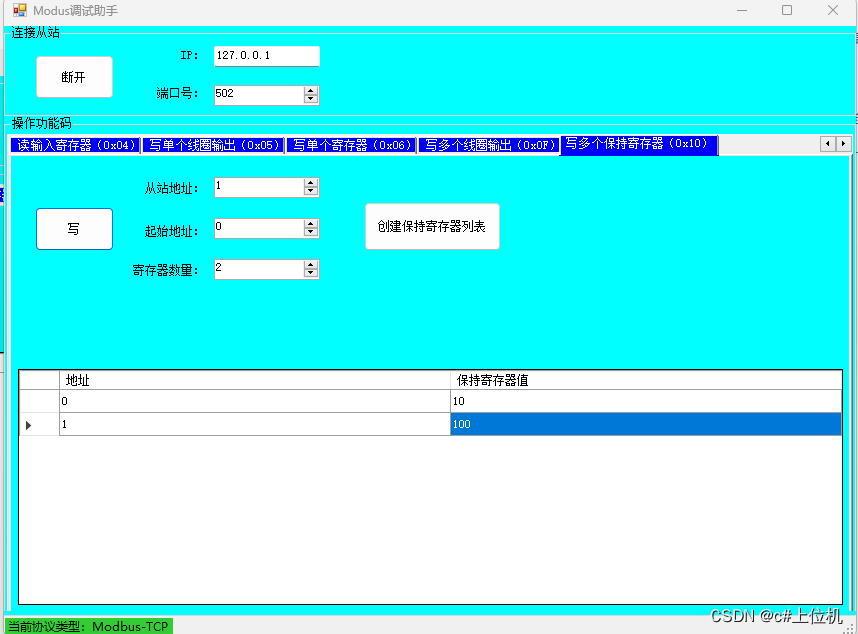This screenshot has height=634, width=858.
Task: Select the grid cell containing value 10
Action: tap(645, 401)
